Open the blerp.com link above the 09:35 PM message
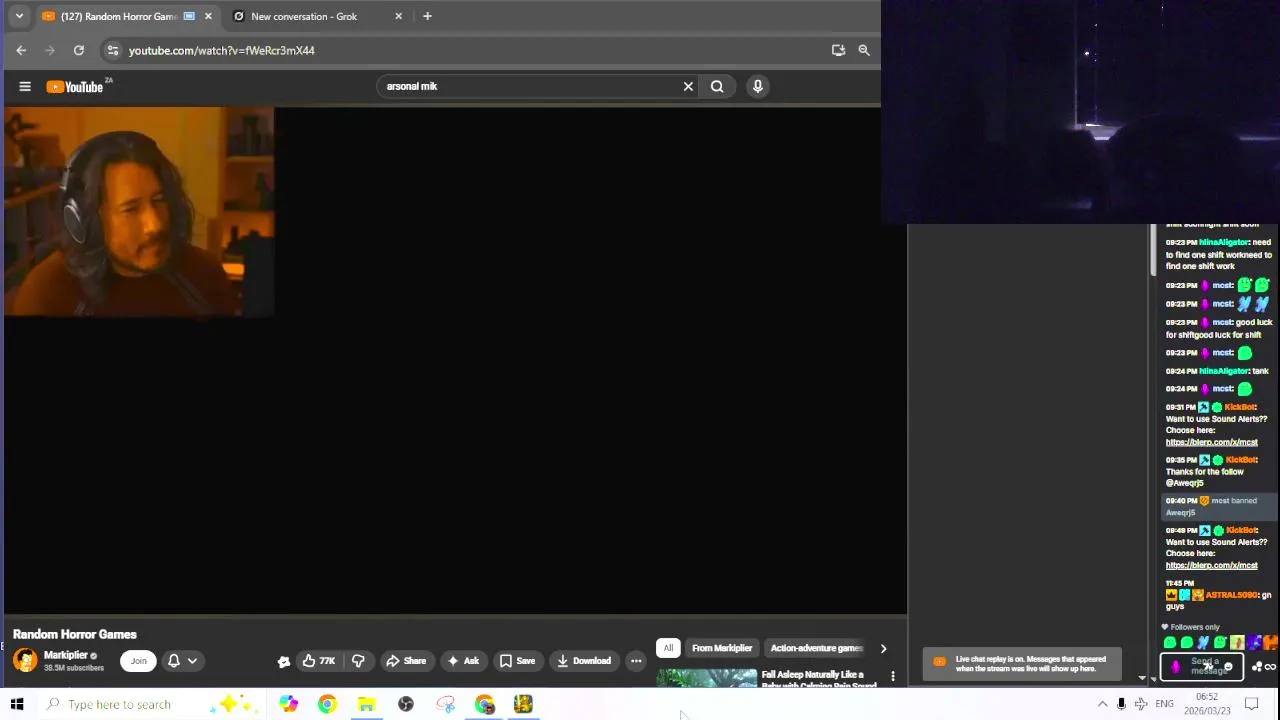Screen dimensions: 1280x720 [x=1211, y=442]
